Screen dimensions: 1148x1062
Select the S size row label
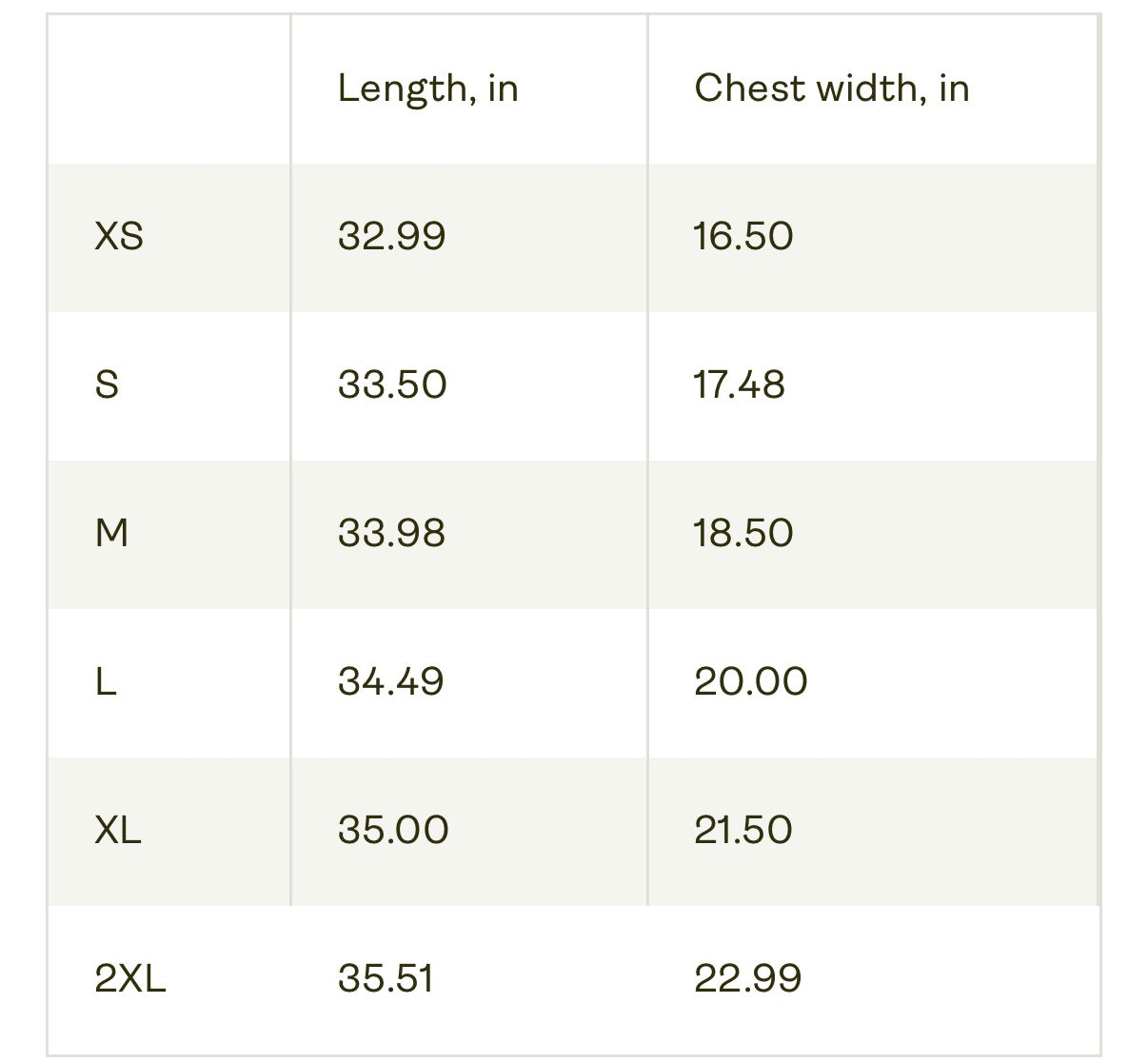tap(107, 384)
